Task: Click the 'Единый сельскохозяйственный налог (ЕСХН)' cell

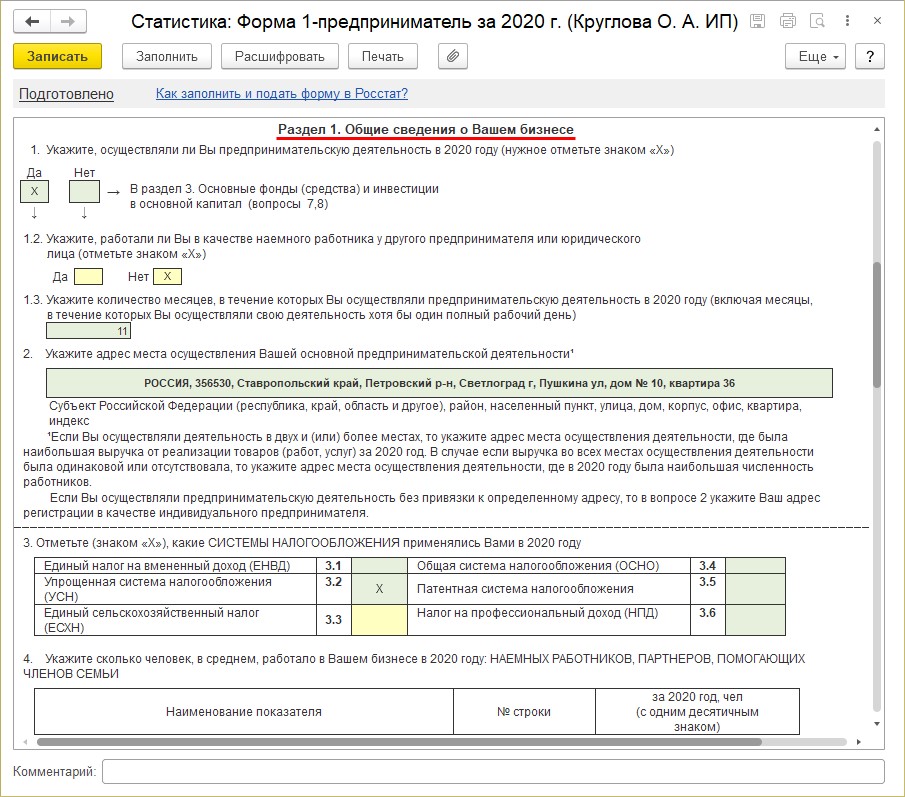Action: coord(175,620)
